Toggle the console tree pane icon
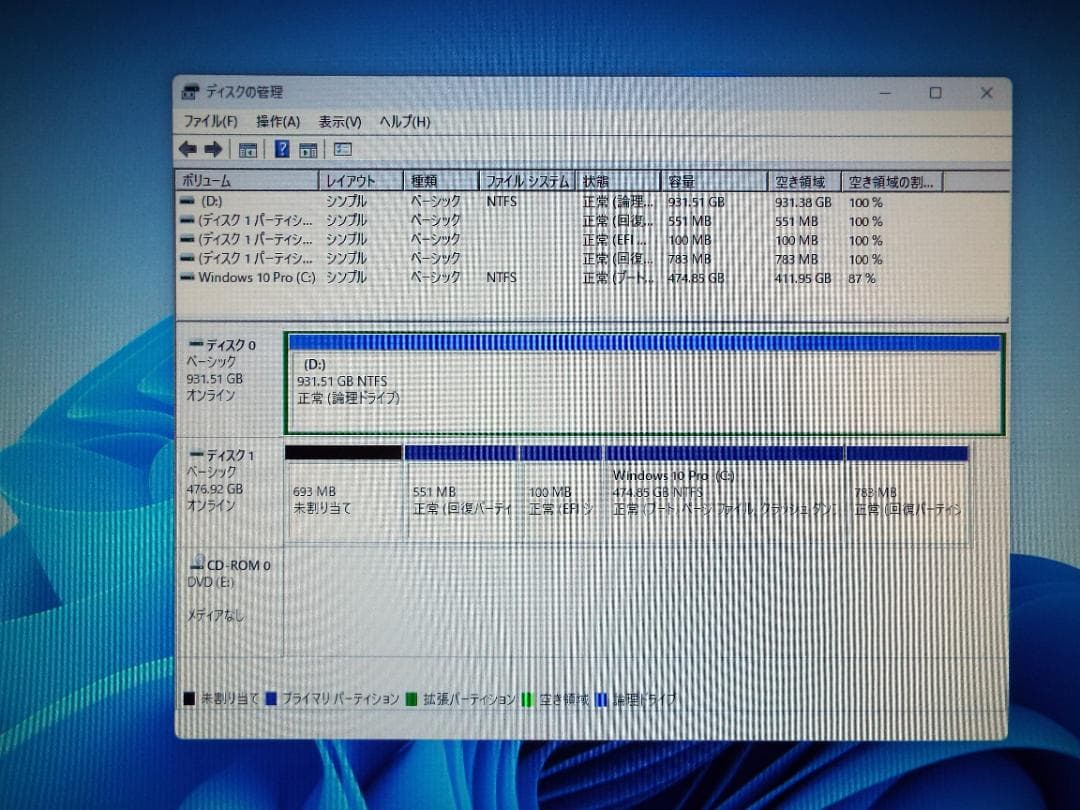The image size is (1080, 810). click(x=248, y=149)
